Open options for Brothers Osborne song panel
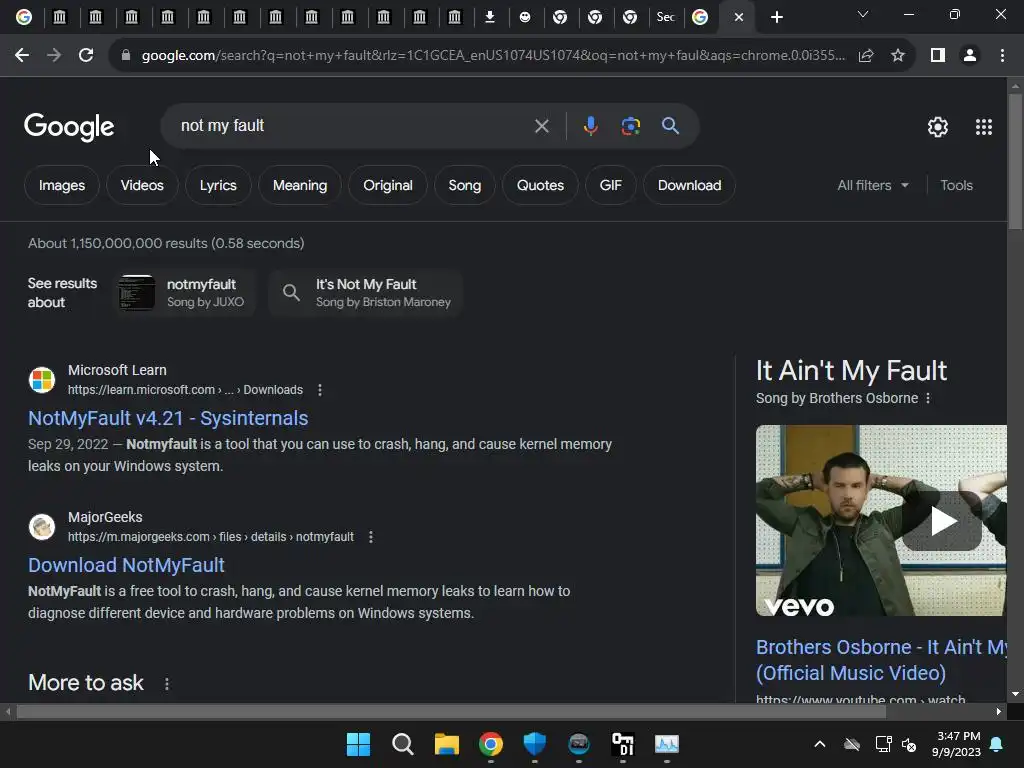 pos(927,398)
